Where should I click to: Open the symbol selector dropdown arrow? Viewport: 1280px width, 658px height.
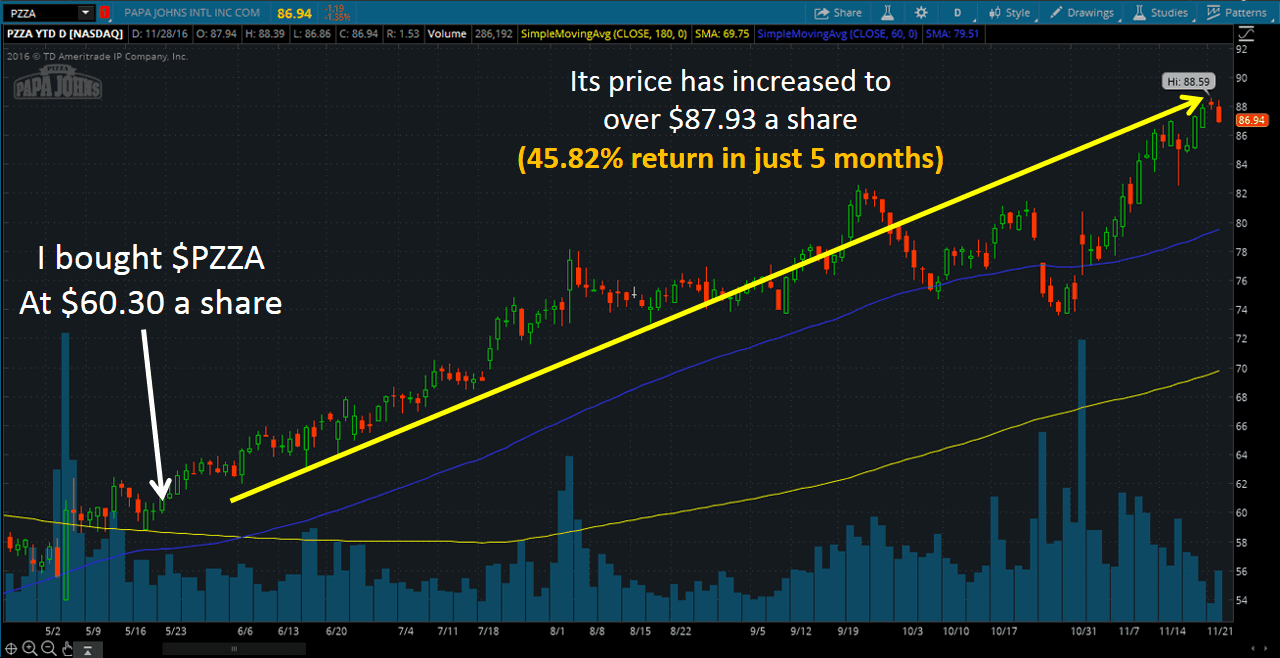click(x=85, y=13)
